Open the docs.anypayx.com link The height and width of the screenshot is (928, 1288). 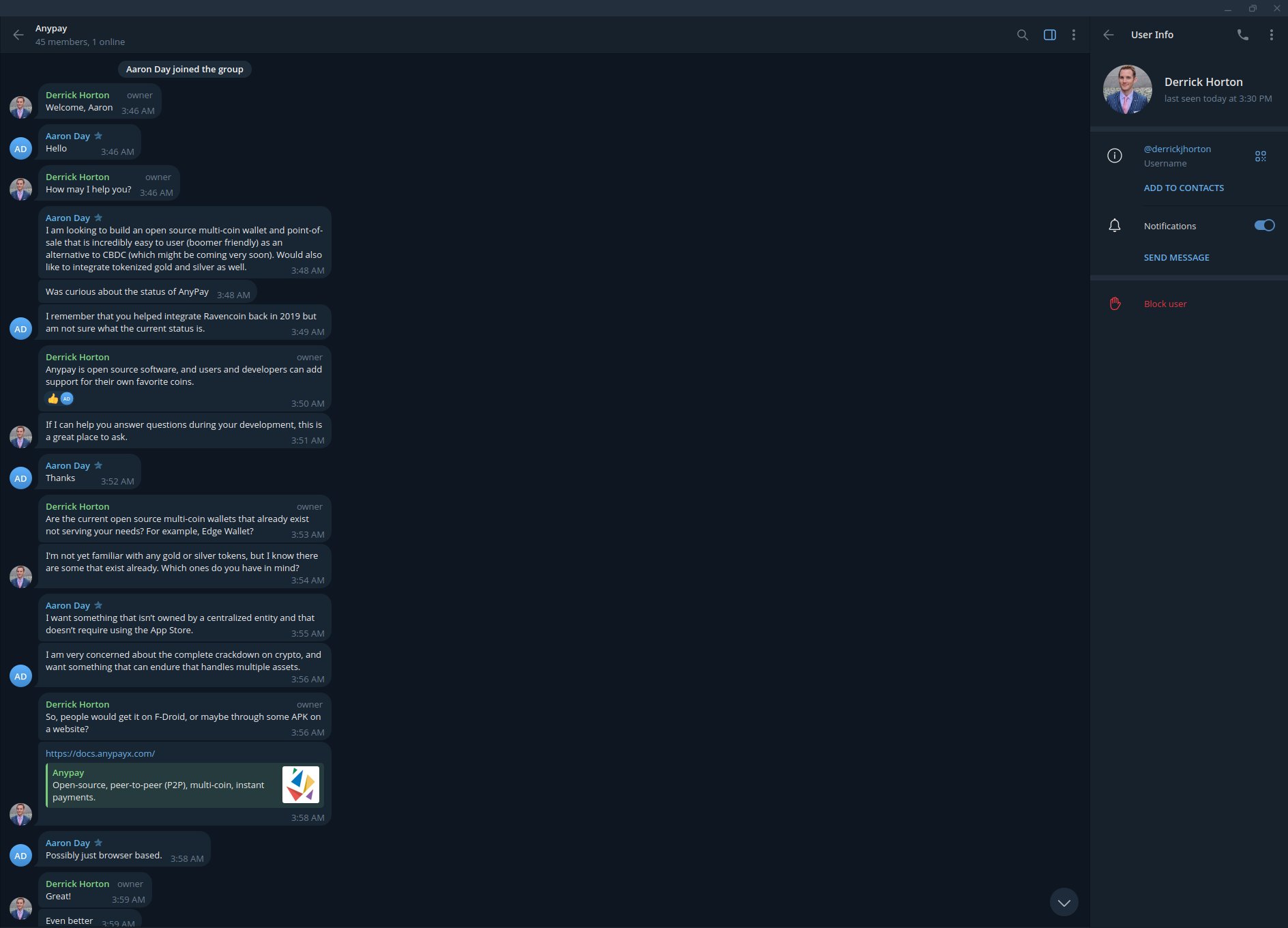[100, 753]
